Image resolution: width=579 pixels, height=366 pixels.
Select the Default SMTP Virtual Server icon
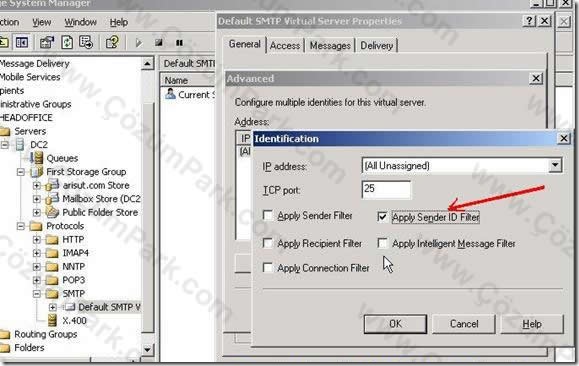pos(69,307)
